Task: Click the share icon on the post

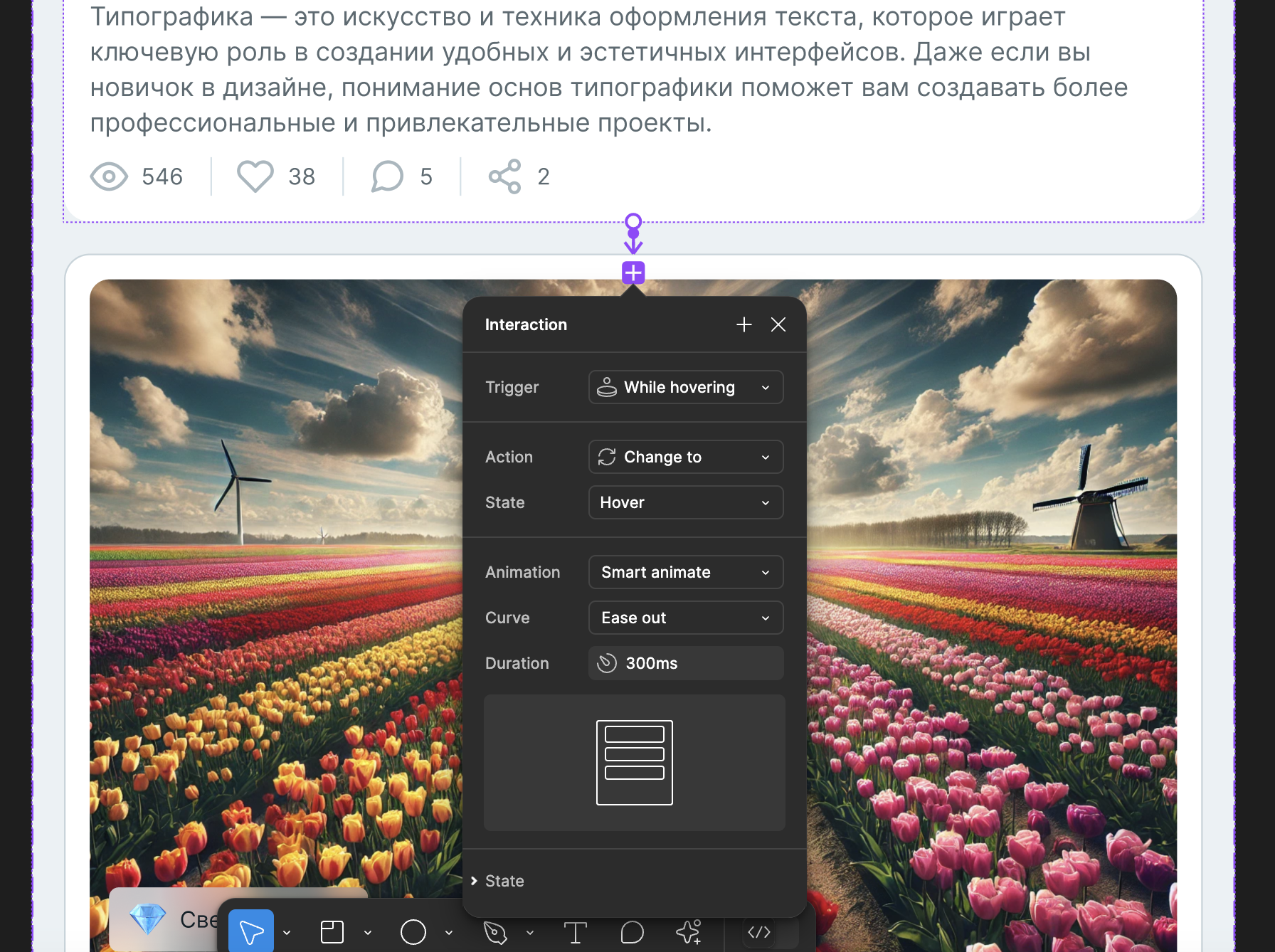Action: pyautogui.click(x=504, y=176)
